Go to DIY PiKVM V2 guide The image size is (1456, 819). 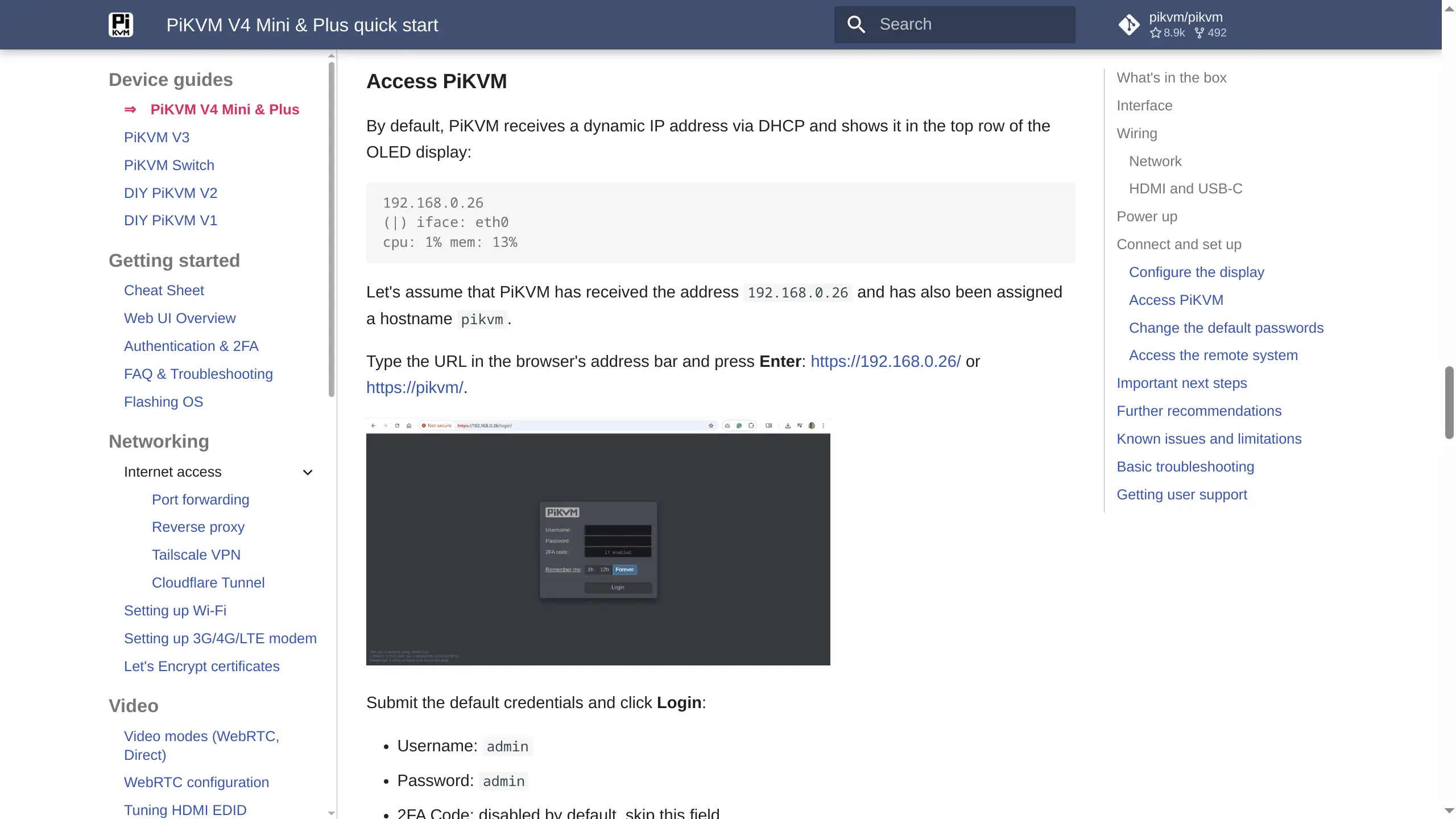[171, 193]
